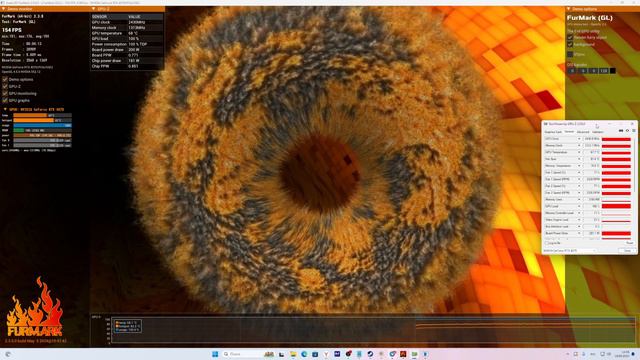This screenshot has width=640, height=360.
Task: Open the GPU selection dropdown in GPU-Z
Action: (570, 251)
